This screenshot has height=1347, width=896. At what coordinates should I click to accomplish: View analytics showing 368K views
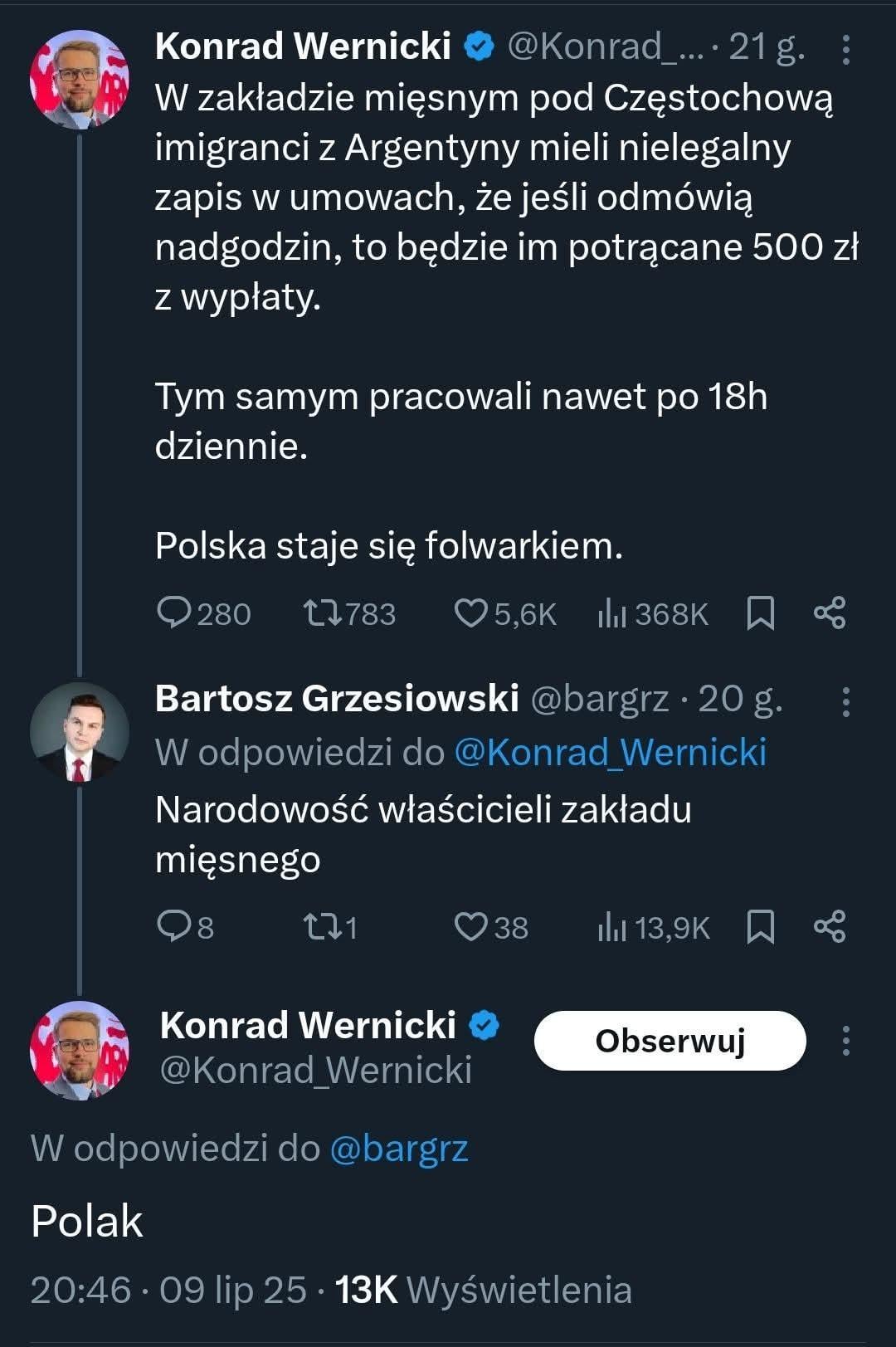point(653,613)
